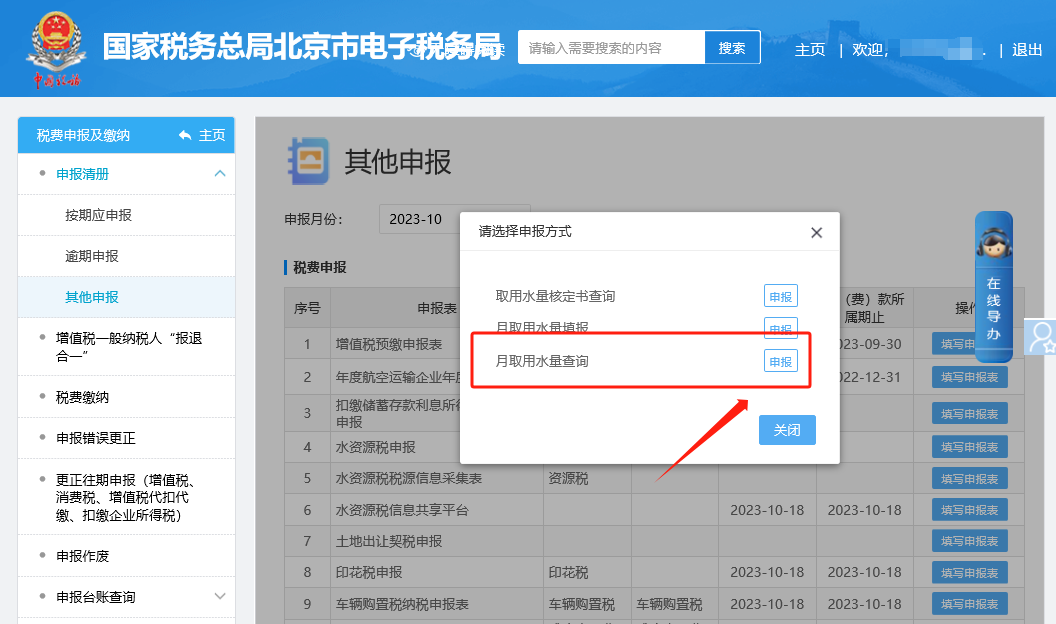Expand the 申报台账查询 chevron
This screenshot has height=624, width=1056.
(x=220, y=596)
